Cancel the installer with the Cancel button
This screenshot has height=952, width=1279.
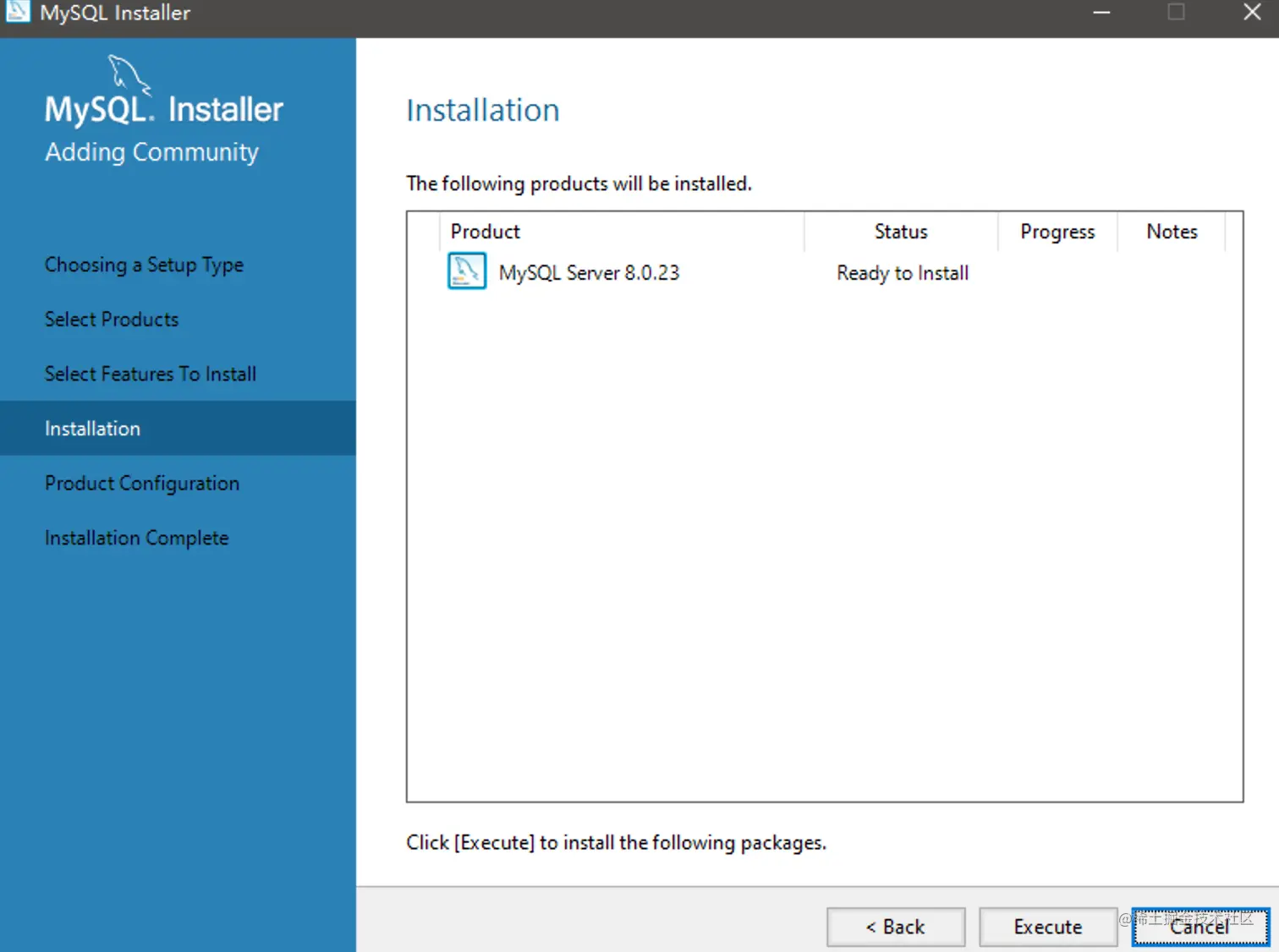coord(1200,927)
